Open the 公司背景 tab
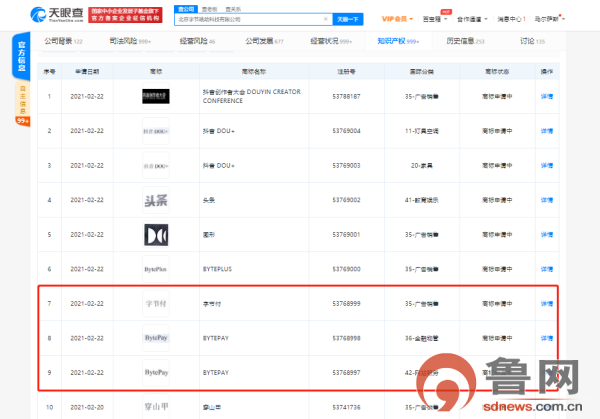 click(63, 41)
